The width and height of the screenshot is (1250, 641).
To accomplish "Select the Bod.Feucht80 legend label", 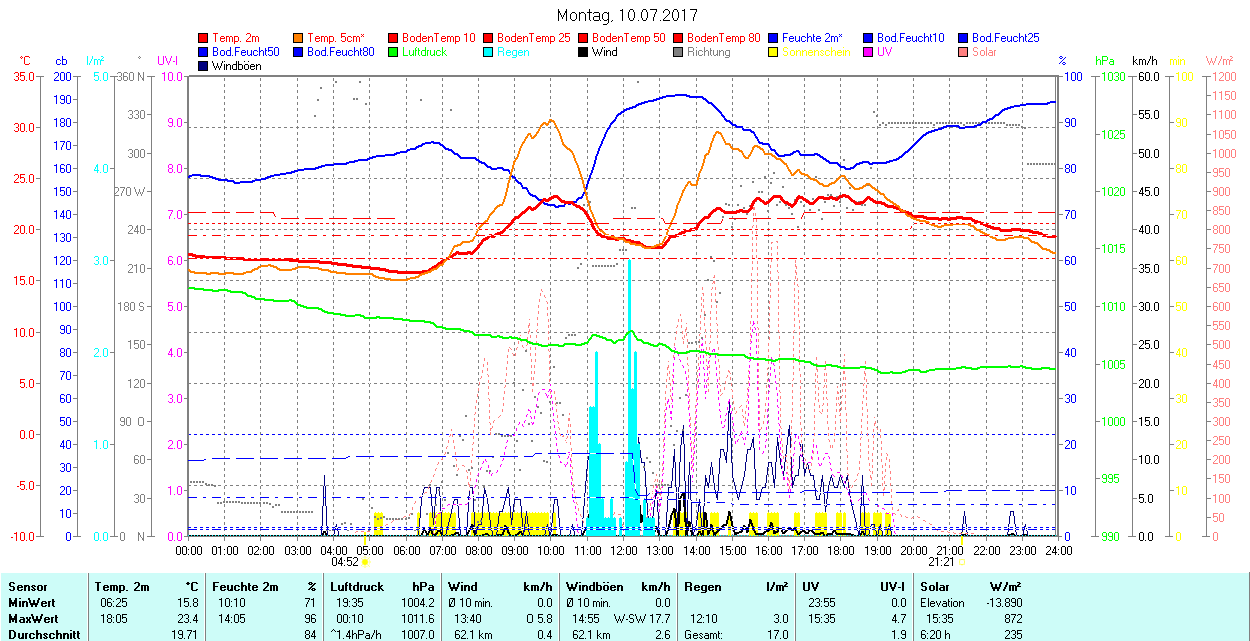I will point(341,52).
